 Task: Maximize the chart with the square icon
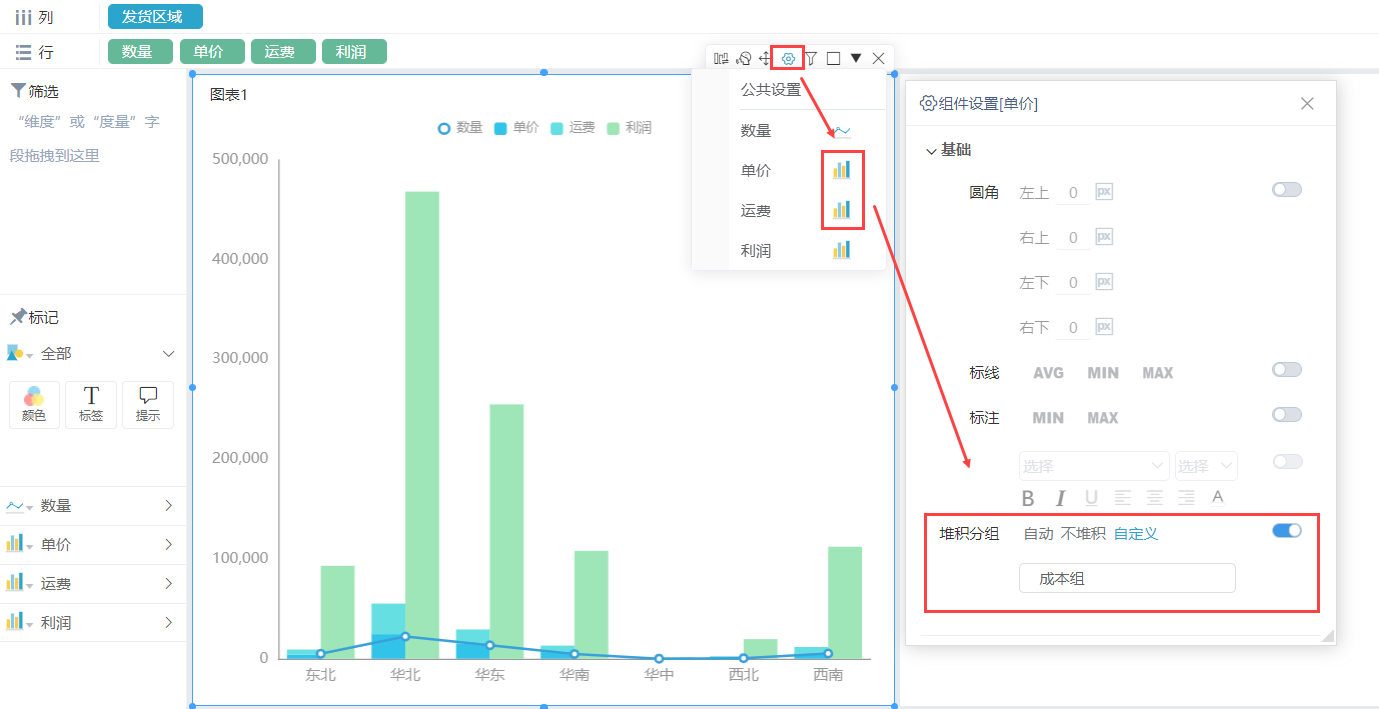pyautogui.click(x=833, y=58)
